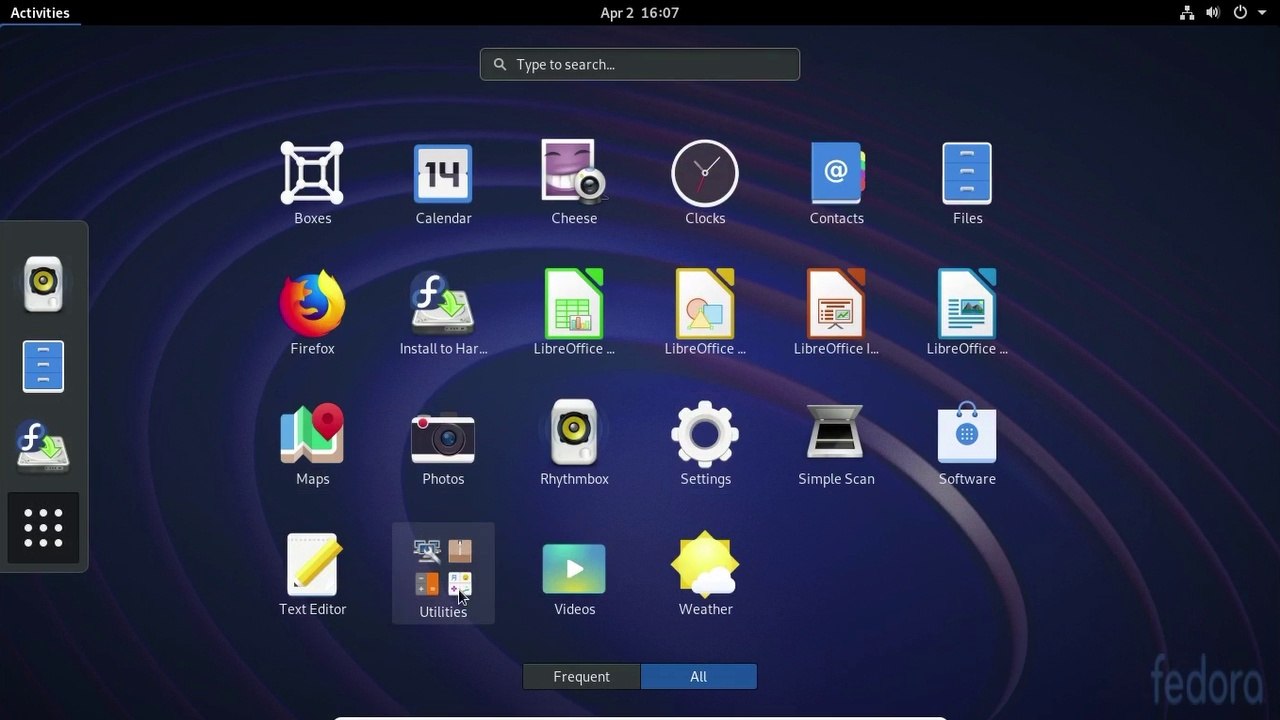Viewport: 1280px width, 720px height.
Task: Click the Fedora installer in the dash
Action: pyautogui.click(x=43, y=447)
